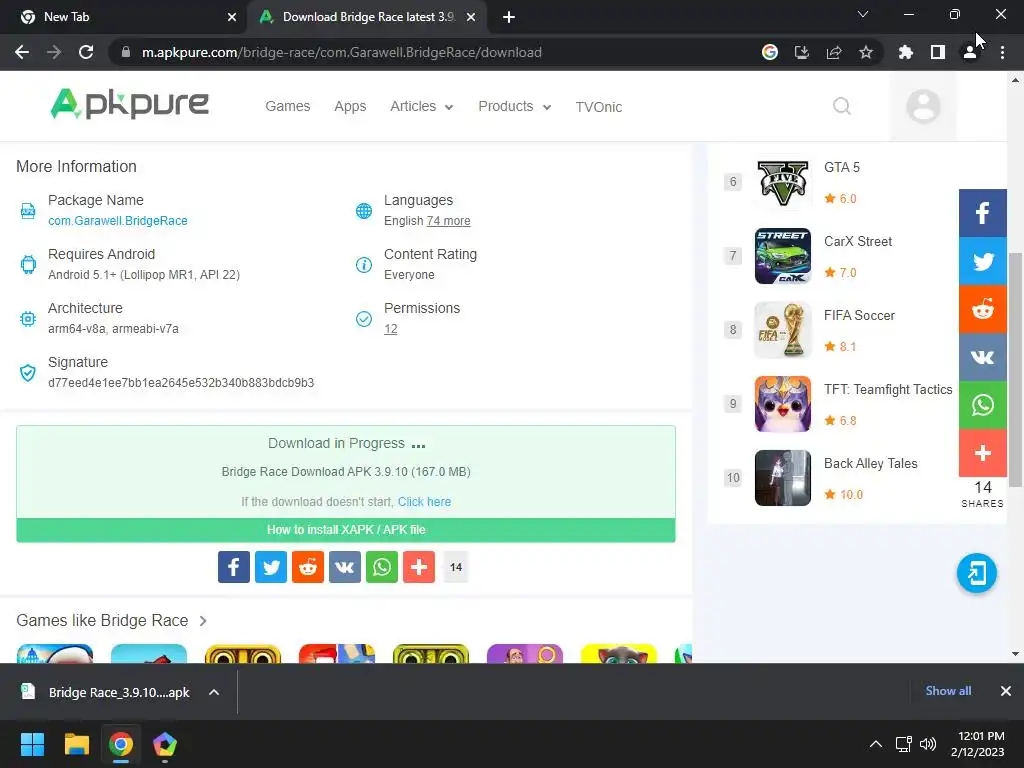1024x768 pixels.
Task: Share on Facebook in the side share bar
Action: tap(982, 213)
